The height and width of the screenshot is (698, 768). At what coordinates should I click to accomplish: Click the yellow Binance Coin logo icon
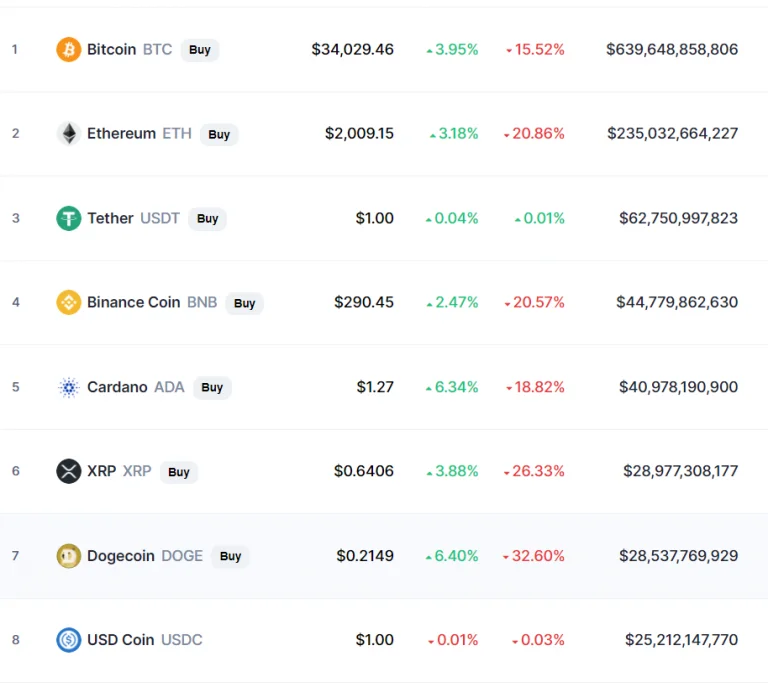click(x=68, y=303)
